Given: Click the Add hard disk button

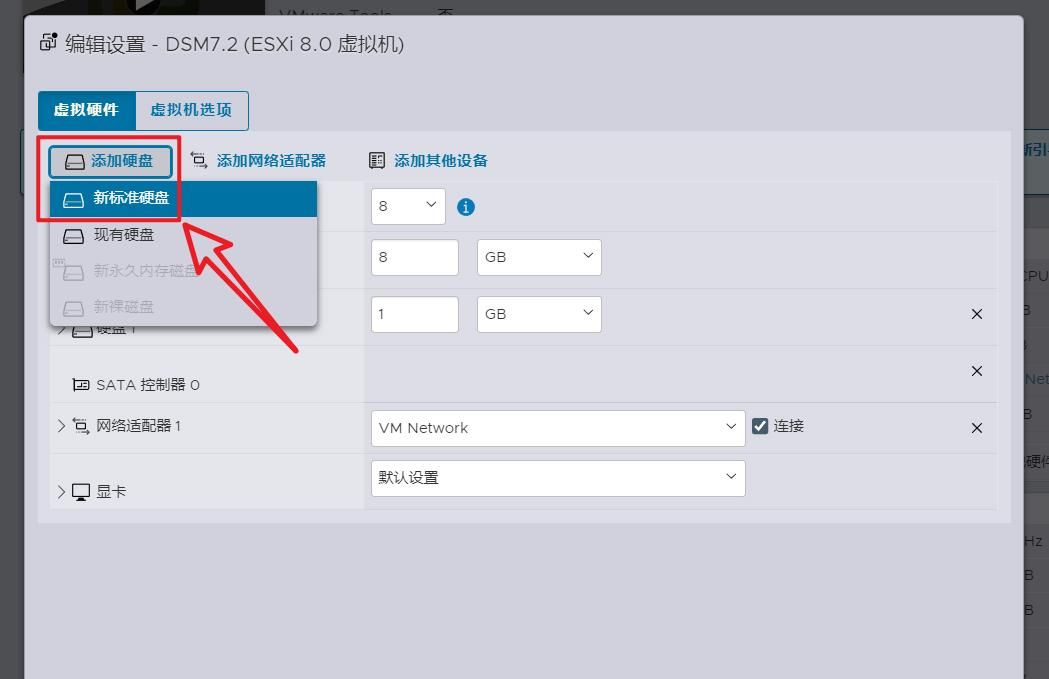Looking at the screenshot, I should point(110,161).
